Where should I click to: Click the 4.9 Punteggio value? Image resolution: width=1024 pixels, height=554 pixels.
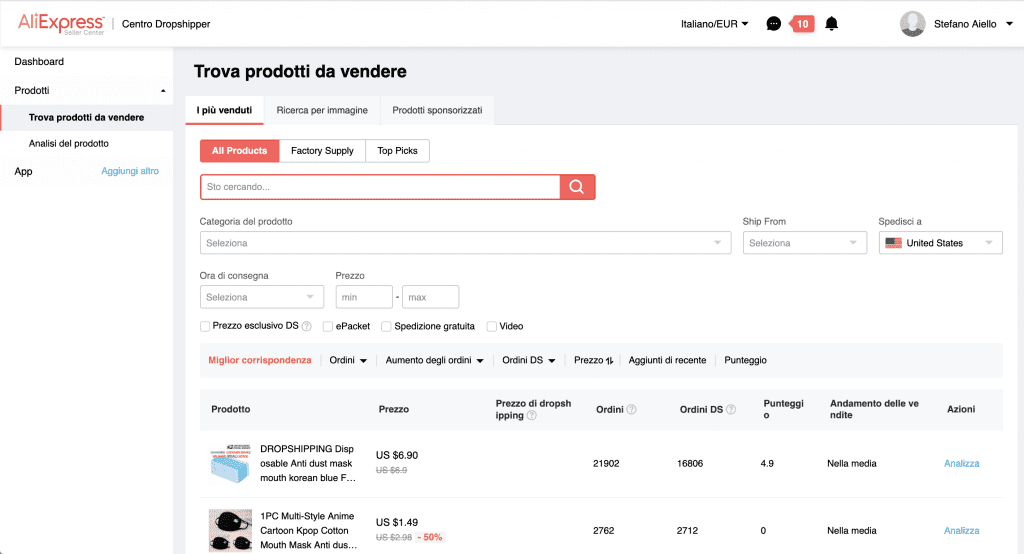click(767, 463)
